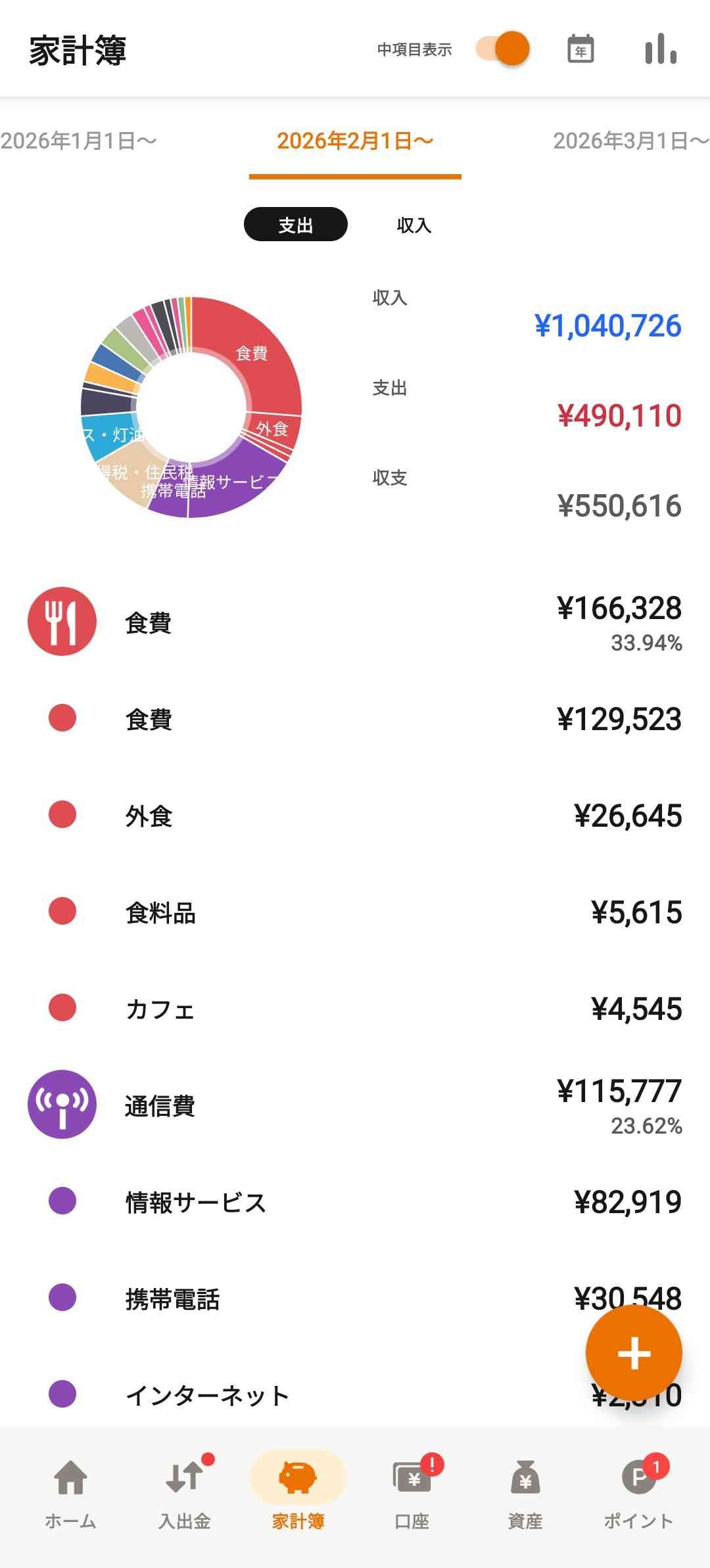Open the 情報サービス subcategory row
The image size is (710, 1568).
(355, 1202)
